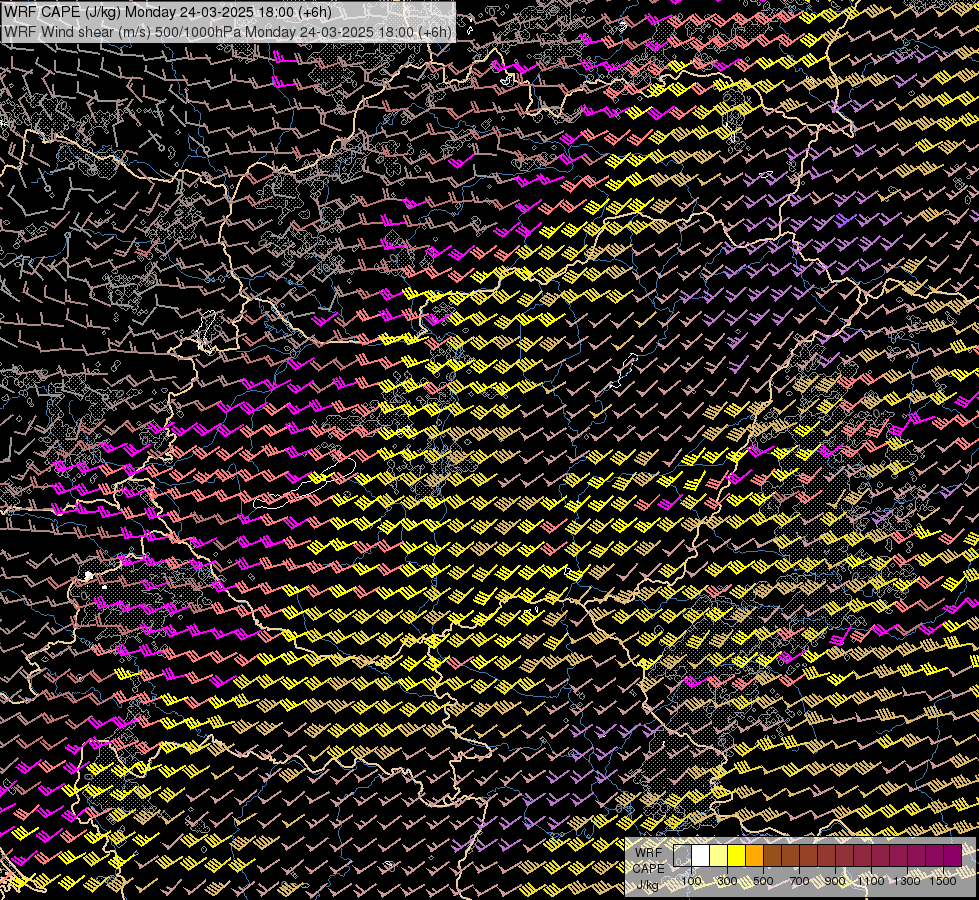Select the orange swatch in the CAPE legend
Viewport: 979px width, 900px height.
click(754, 856)
